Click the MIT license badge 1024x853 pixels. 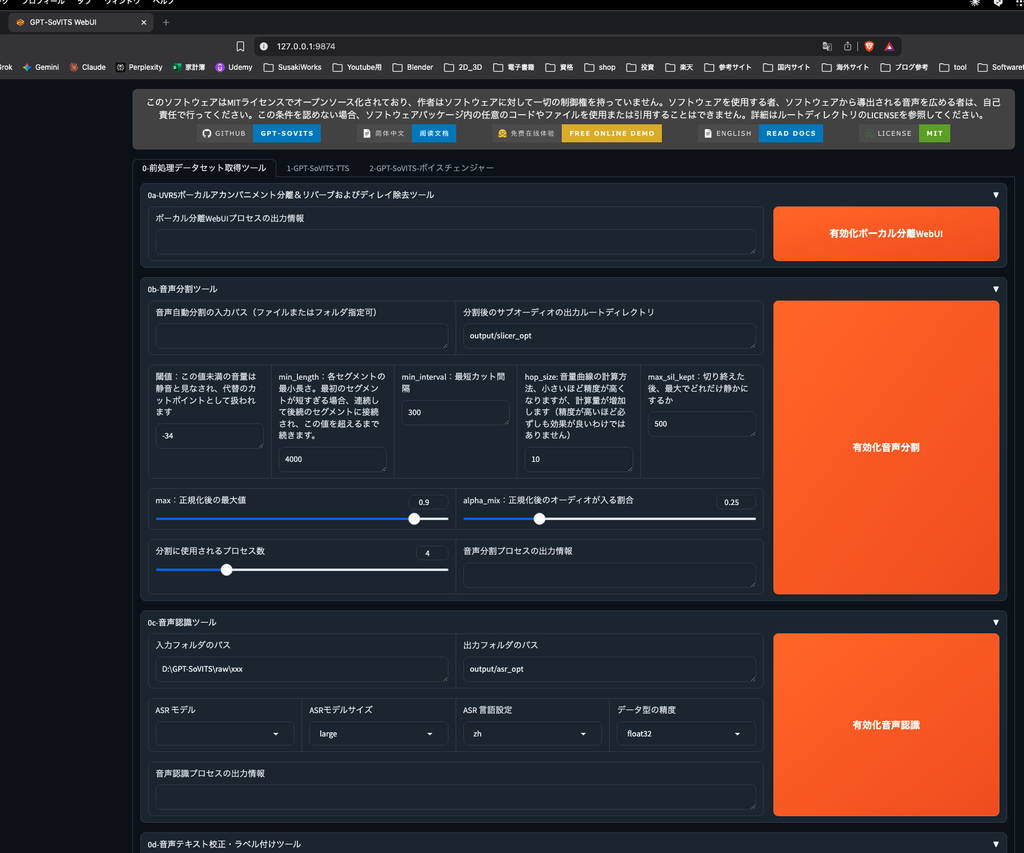935,133
